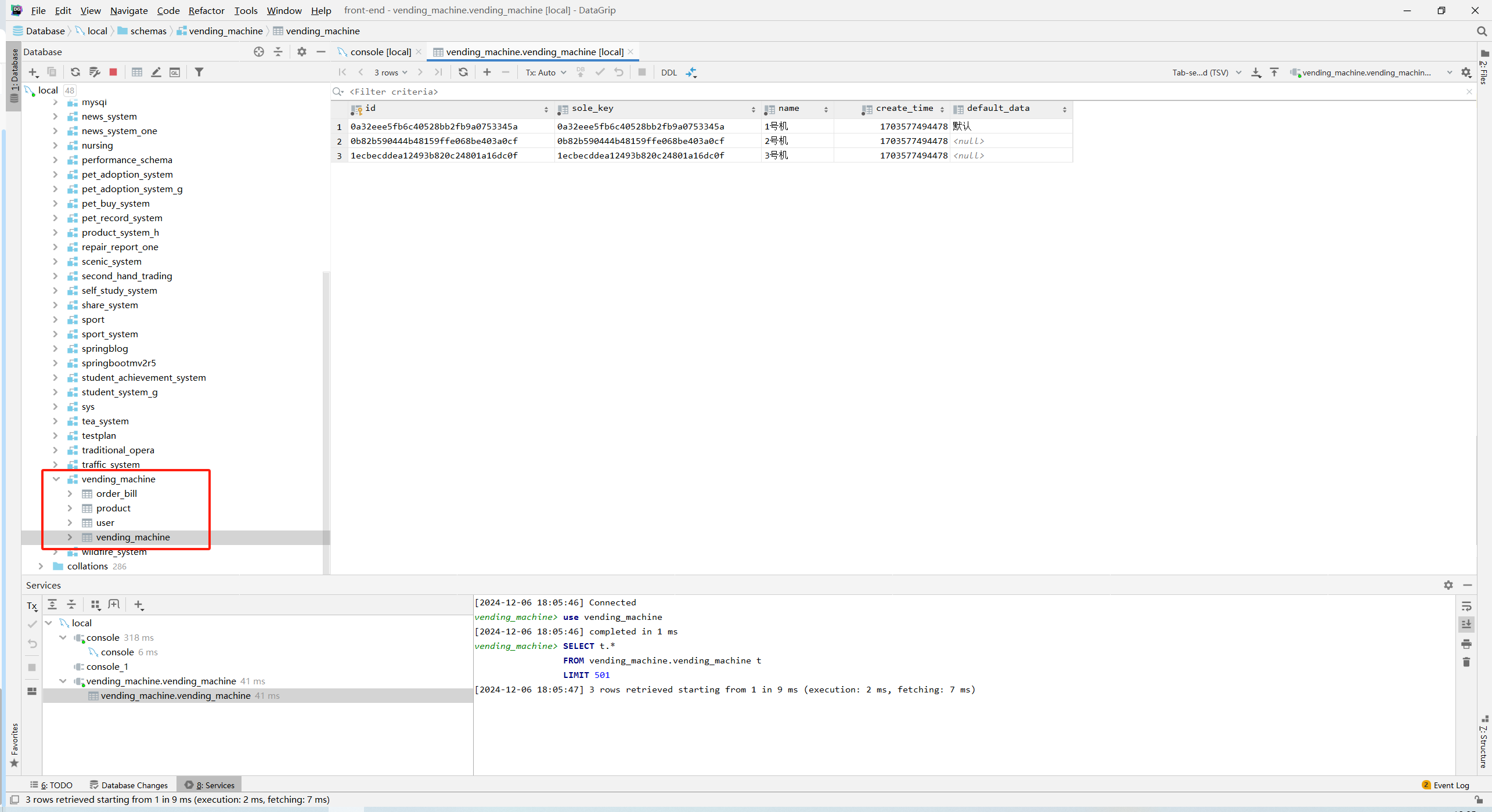1492x812 pixels.
Task: Switch to the console [local] tab
Action: click(x=380, y=52)
